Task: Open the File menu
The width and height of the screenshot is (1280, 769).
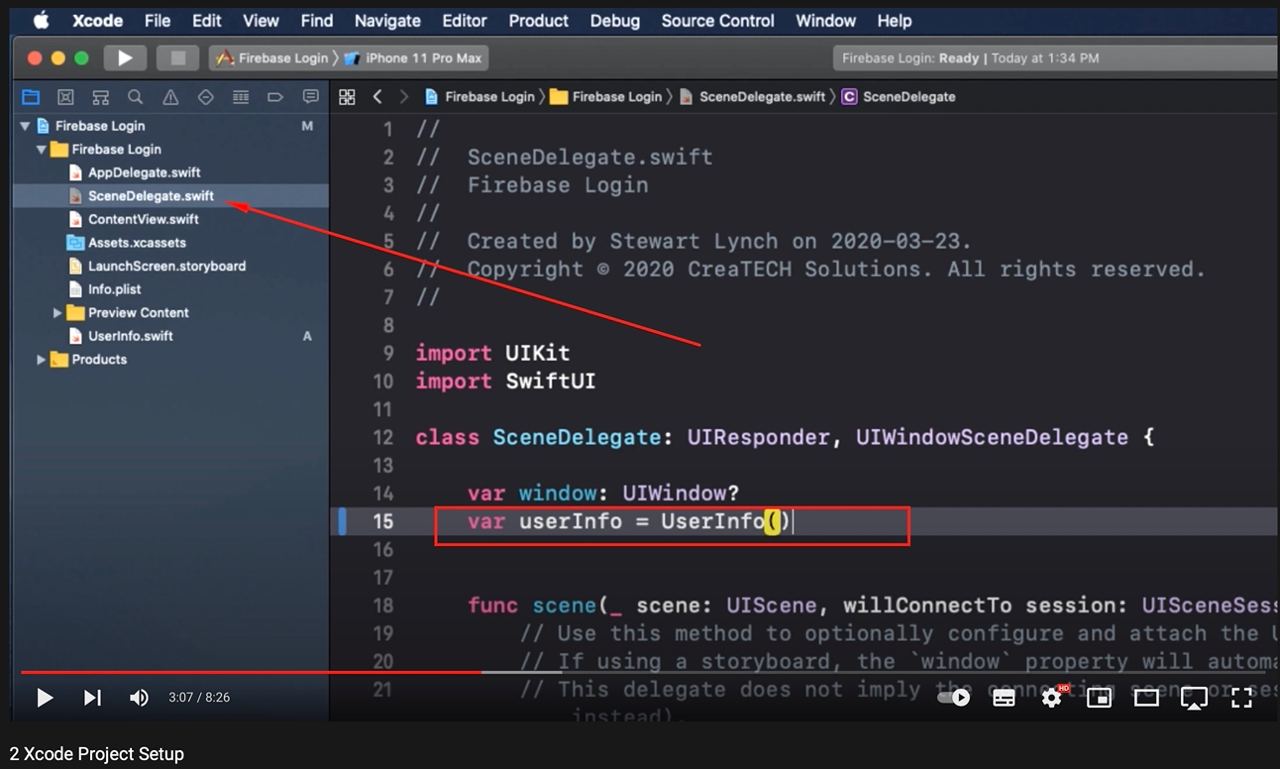Action: coord(157,20)
